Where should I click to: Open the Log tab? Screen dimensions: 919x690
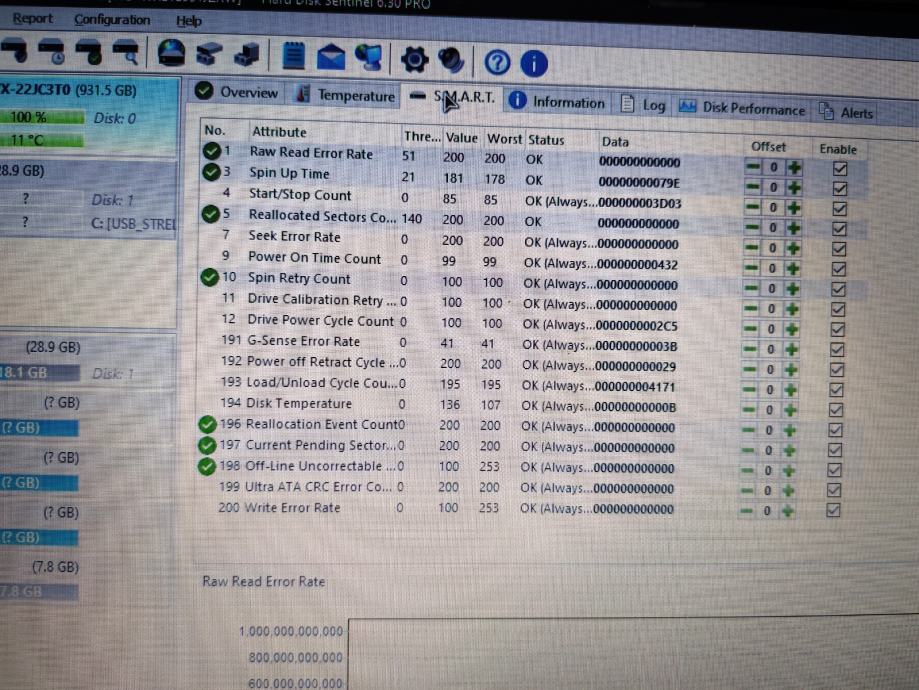point(644,105)
